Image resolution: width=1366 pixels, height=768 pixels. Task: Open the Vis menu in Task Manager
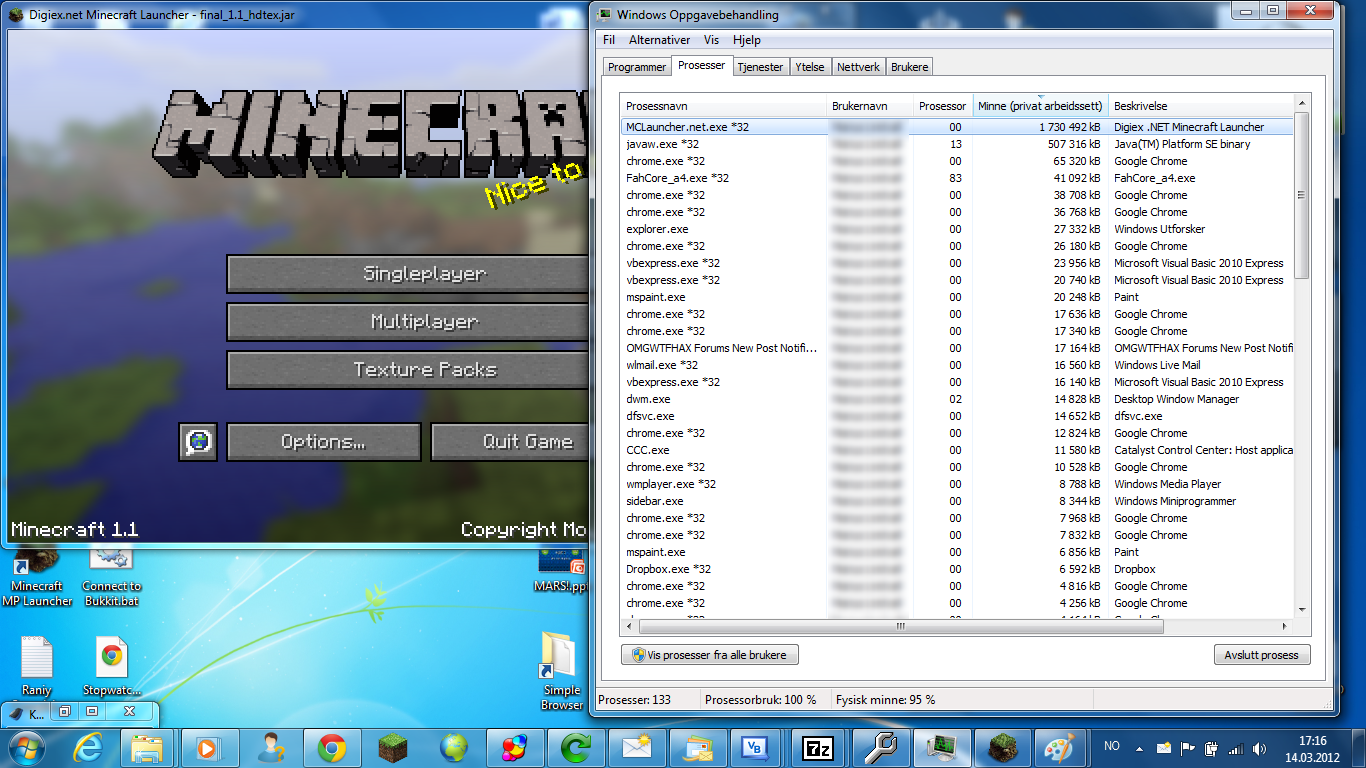point(711,40)
